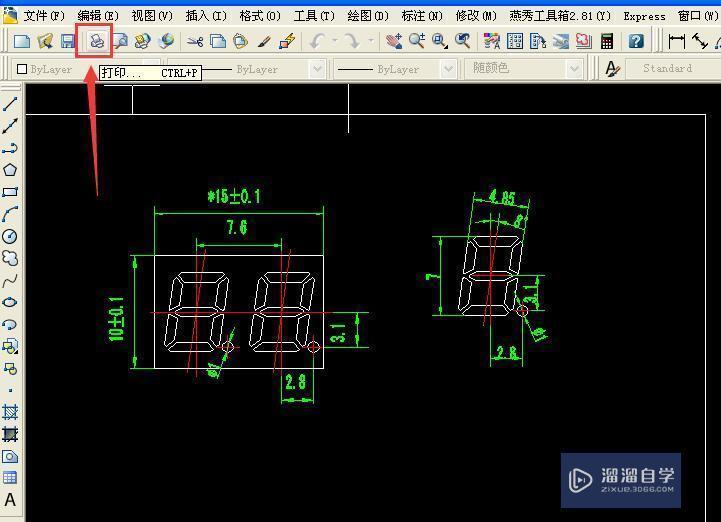Expand the lineweight ByLayer dropdown
This screenshot has height=522, width=721.
pos(447,69)
